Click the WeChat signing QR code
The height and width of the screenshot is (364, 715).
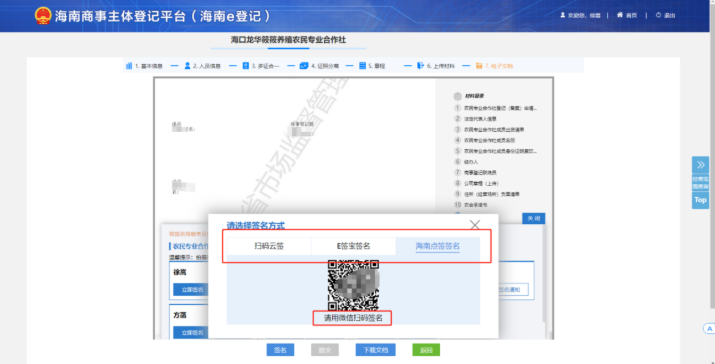pos(353,285)
